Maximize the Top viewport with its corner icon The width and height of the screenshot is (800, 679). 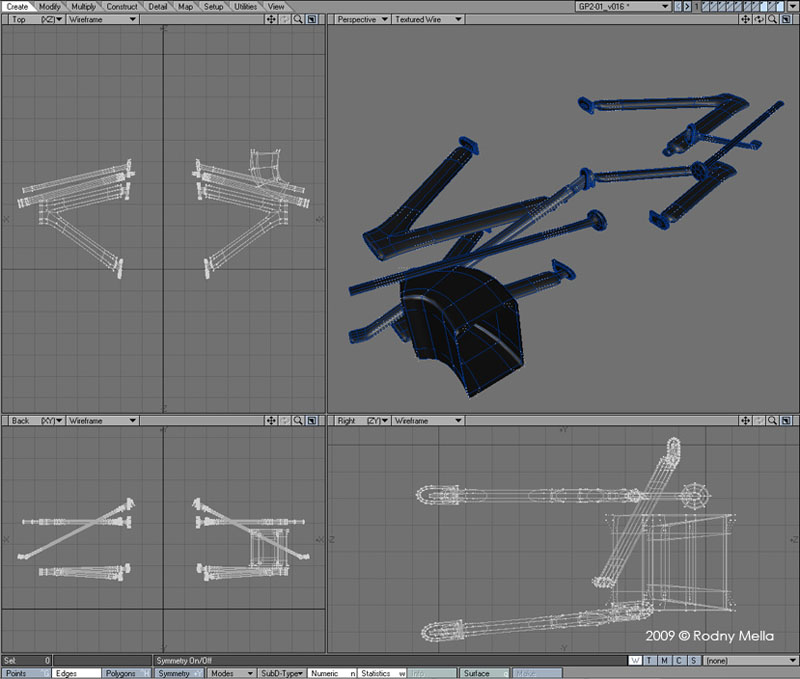click(x=311, y=19)
